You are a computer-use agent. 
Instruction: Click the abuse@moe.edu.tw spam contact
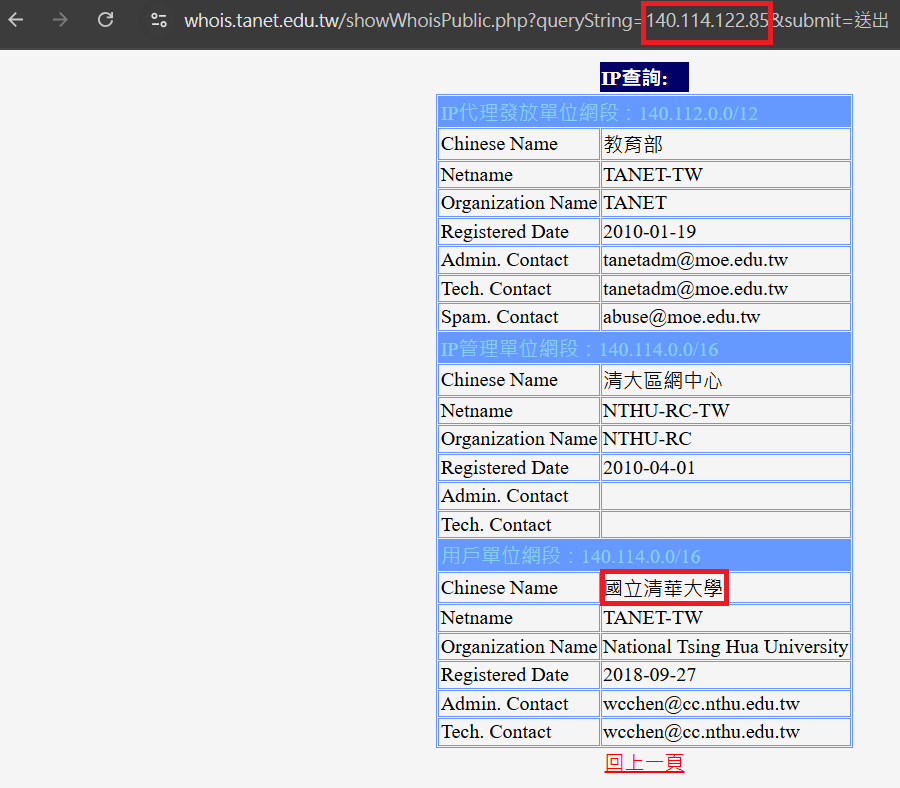pyautogui.click(x=726, y=317)
